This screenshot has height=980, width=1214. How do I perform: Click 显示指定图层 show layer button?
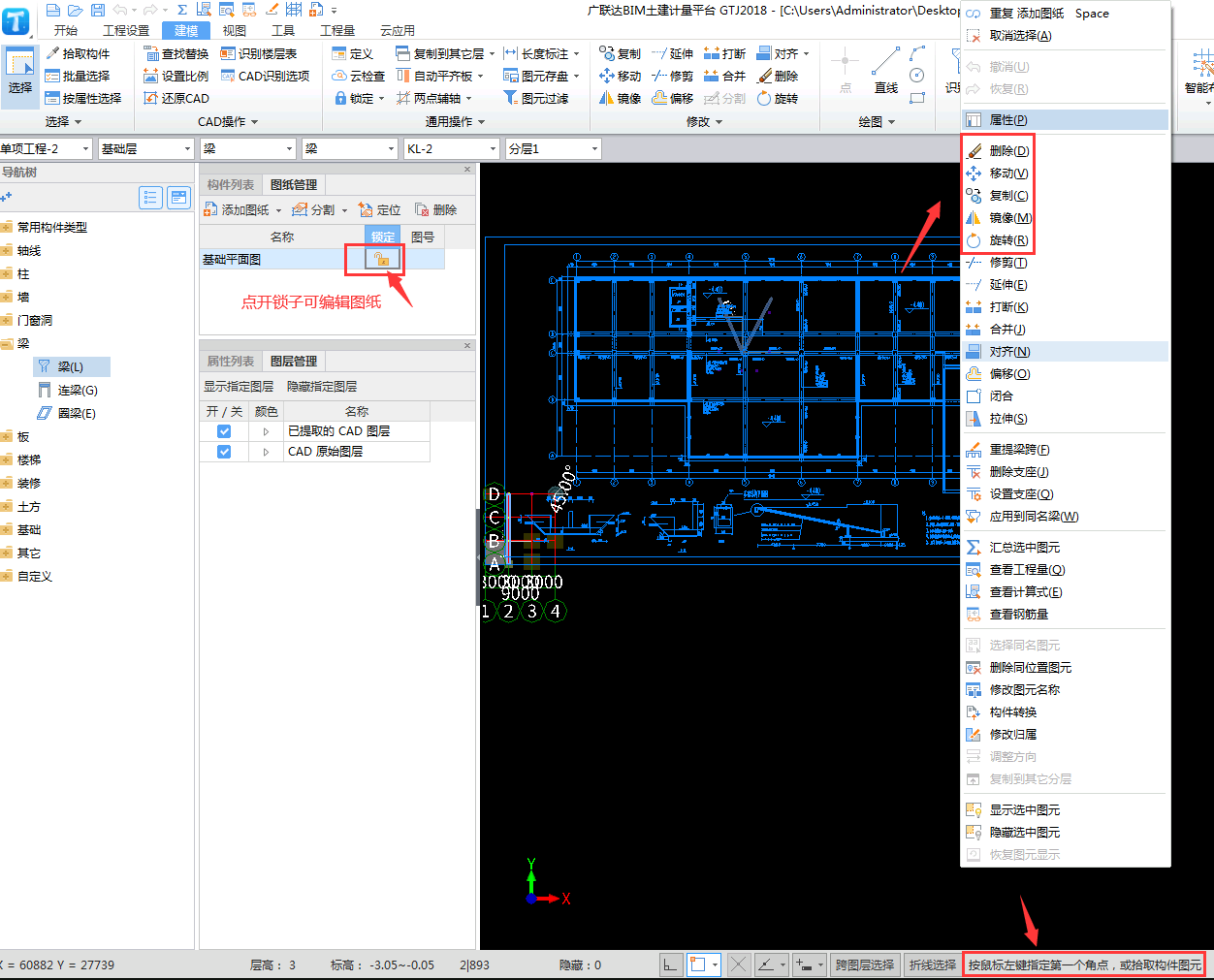[x=239, y=386]
